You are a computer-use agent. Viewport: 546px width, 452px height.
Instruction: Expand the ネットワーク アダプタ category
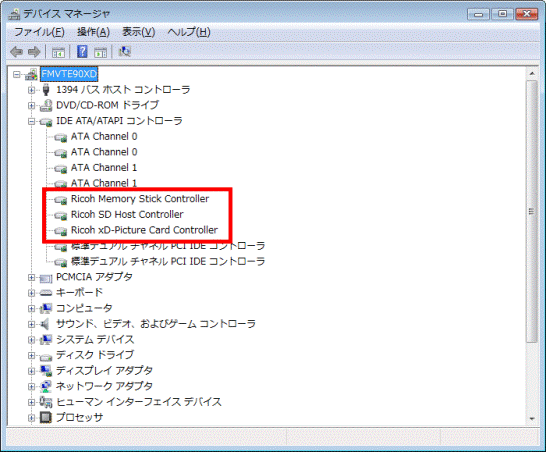pyautogui.click(x=31, y=387)
